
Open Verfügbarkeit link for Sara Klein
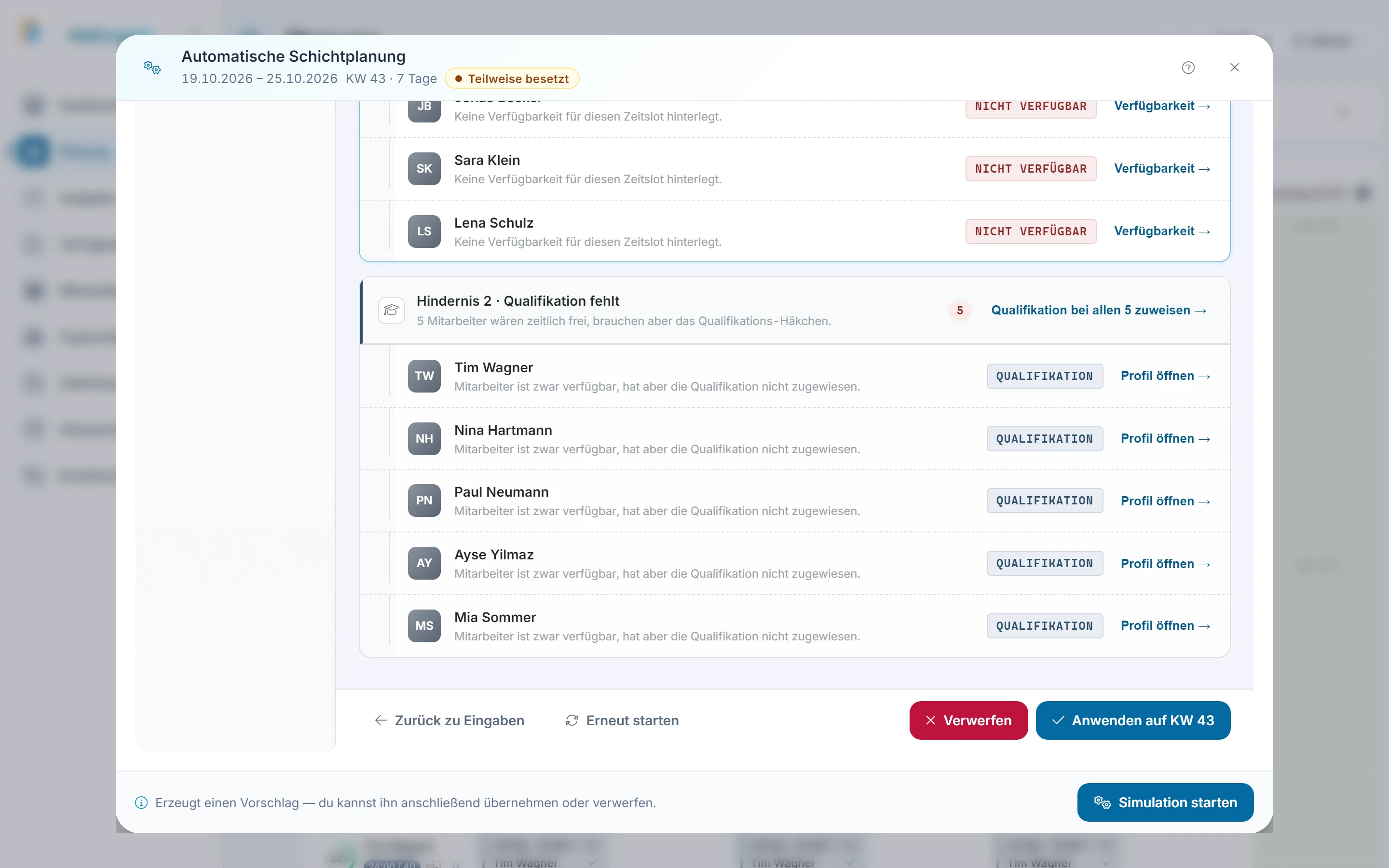click(x=1162, y=168)
